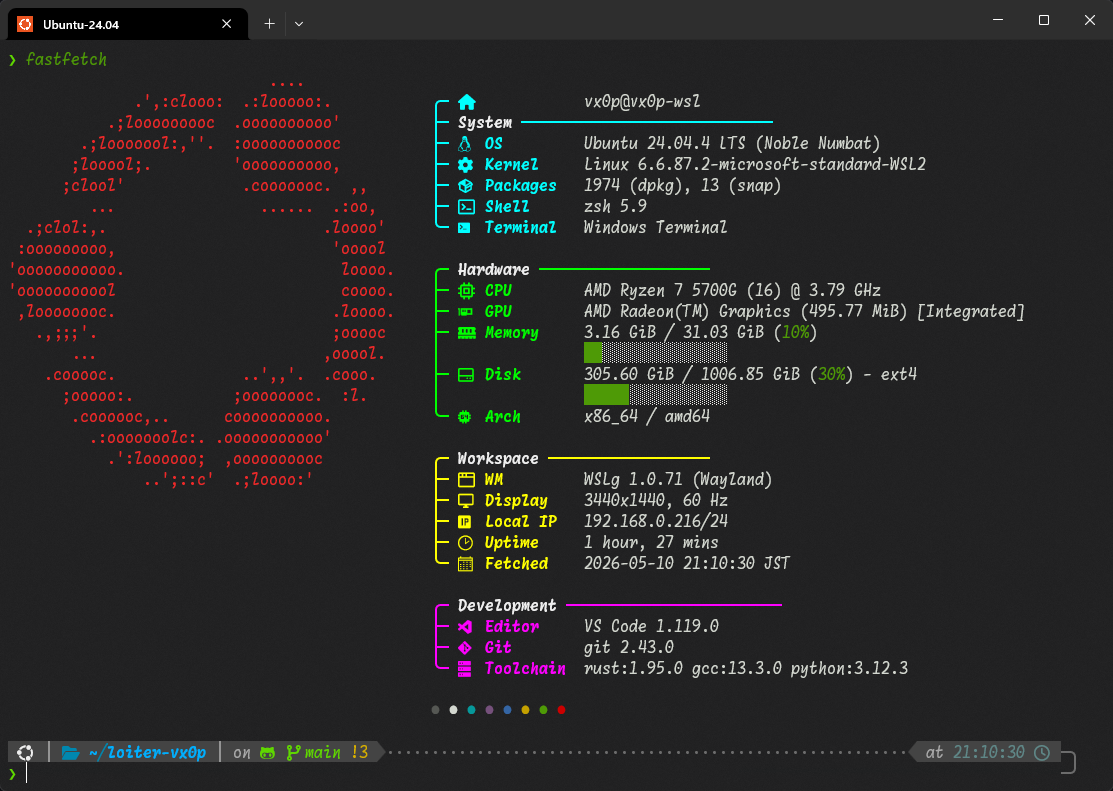Click the box icon next to Packages

pyautogui.click(x=466, y=186)
